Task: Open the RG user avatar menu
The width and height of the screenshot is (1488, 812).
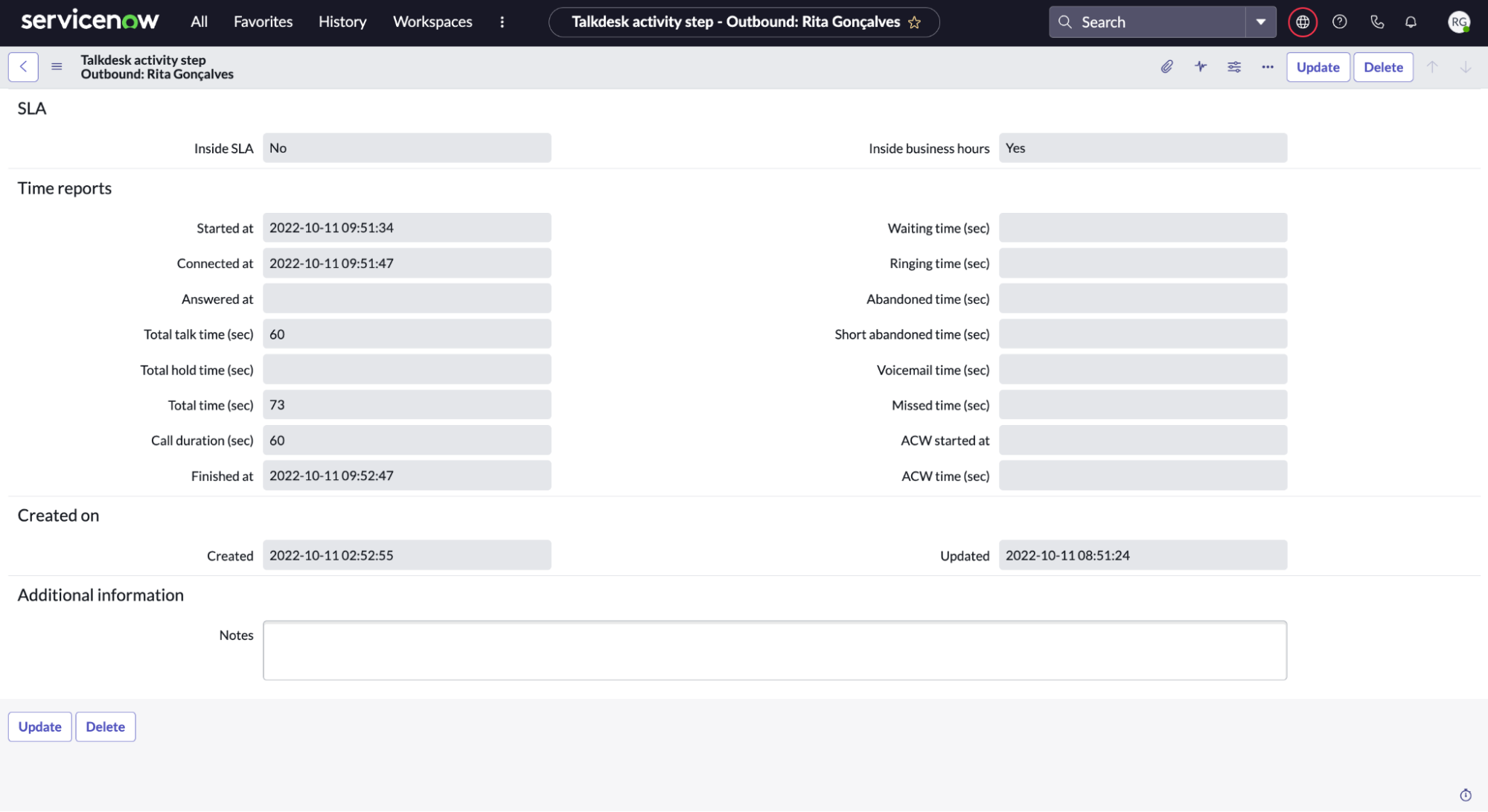Action: (x=1458, y=22)
